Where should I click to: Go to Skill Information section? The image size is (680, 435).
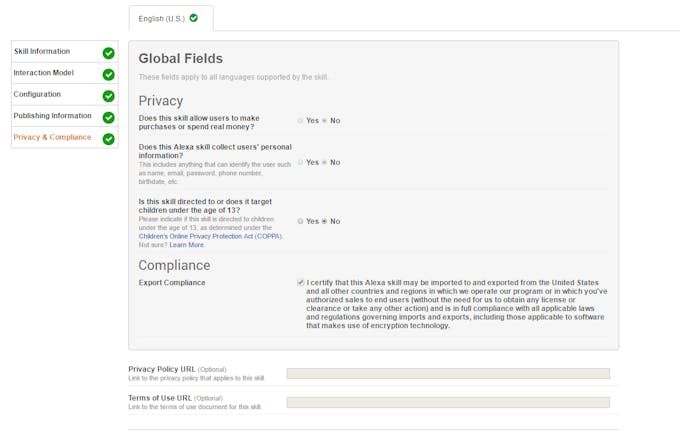pyautogui.click(x=65, y=52)
